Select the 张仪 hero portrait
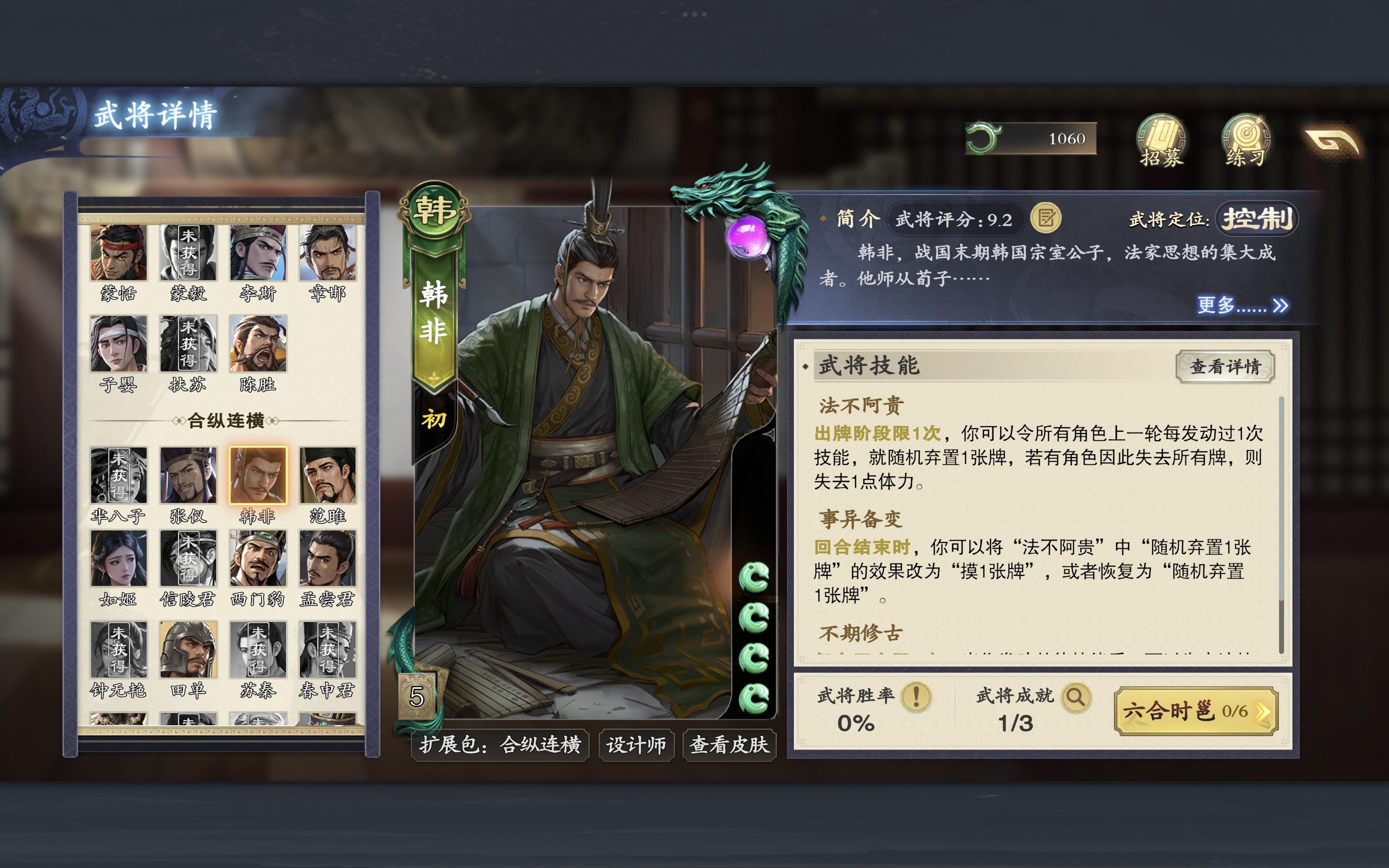 click(188, 475)
